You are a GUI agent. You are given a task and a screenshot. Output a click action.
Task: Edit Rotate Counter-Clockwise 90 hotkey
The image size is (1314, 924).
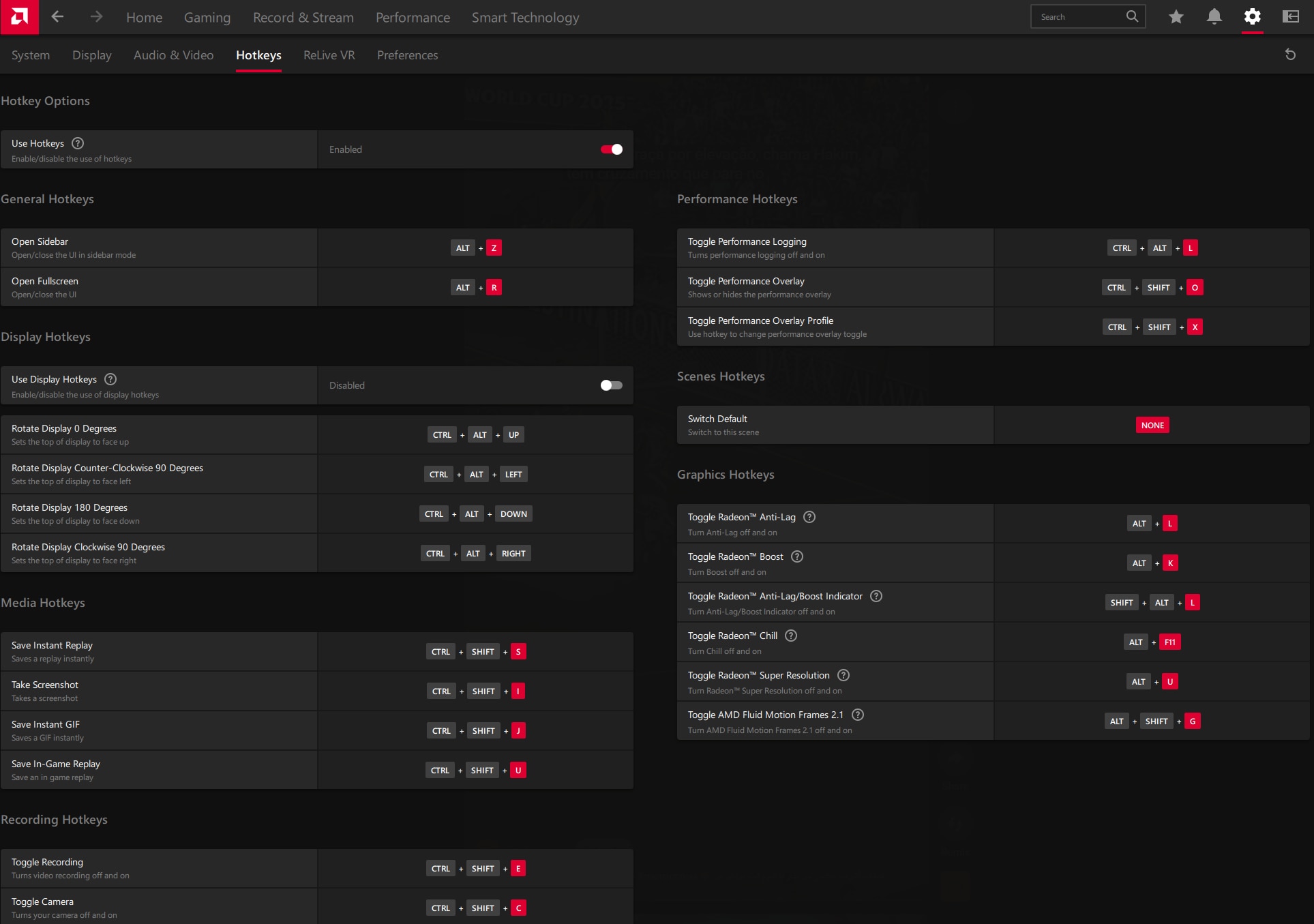tap(476, 475)
